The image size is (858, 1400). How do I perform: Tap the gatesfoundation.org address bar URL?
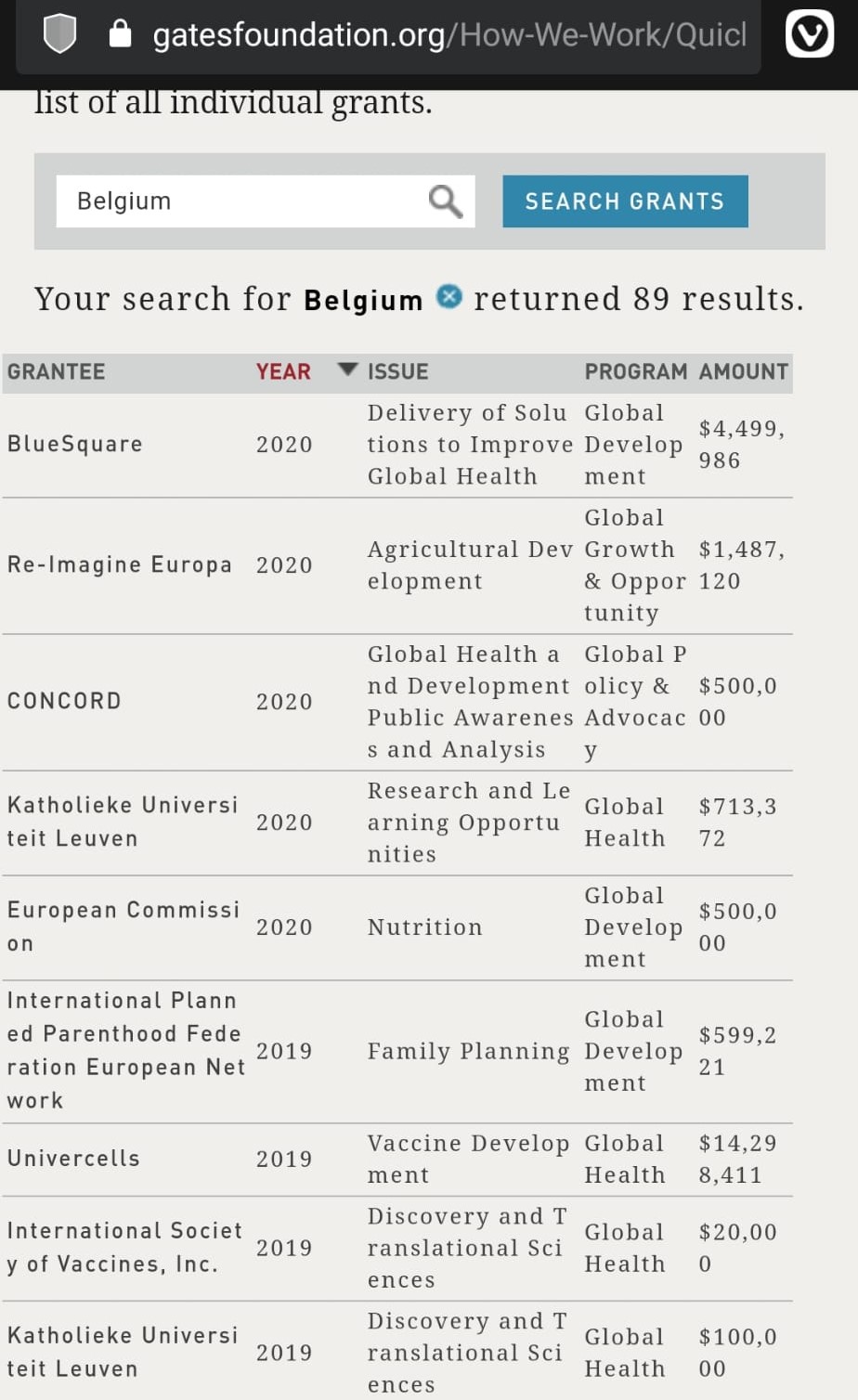click(x=449, y=35)
